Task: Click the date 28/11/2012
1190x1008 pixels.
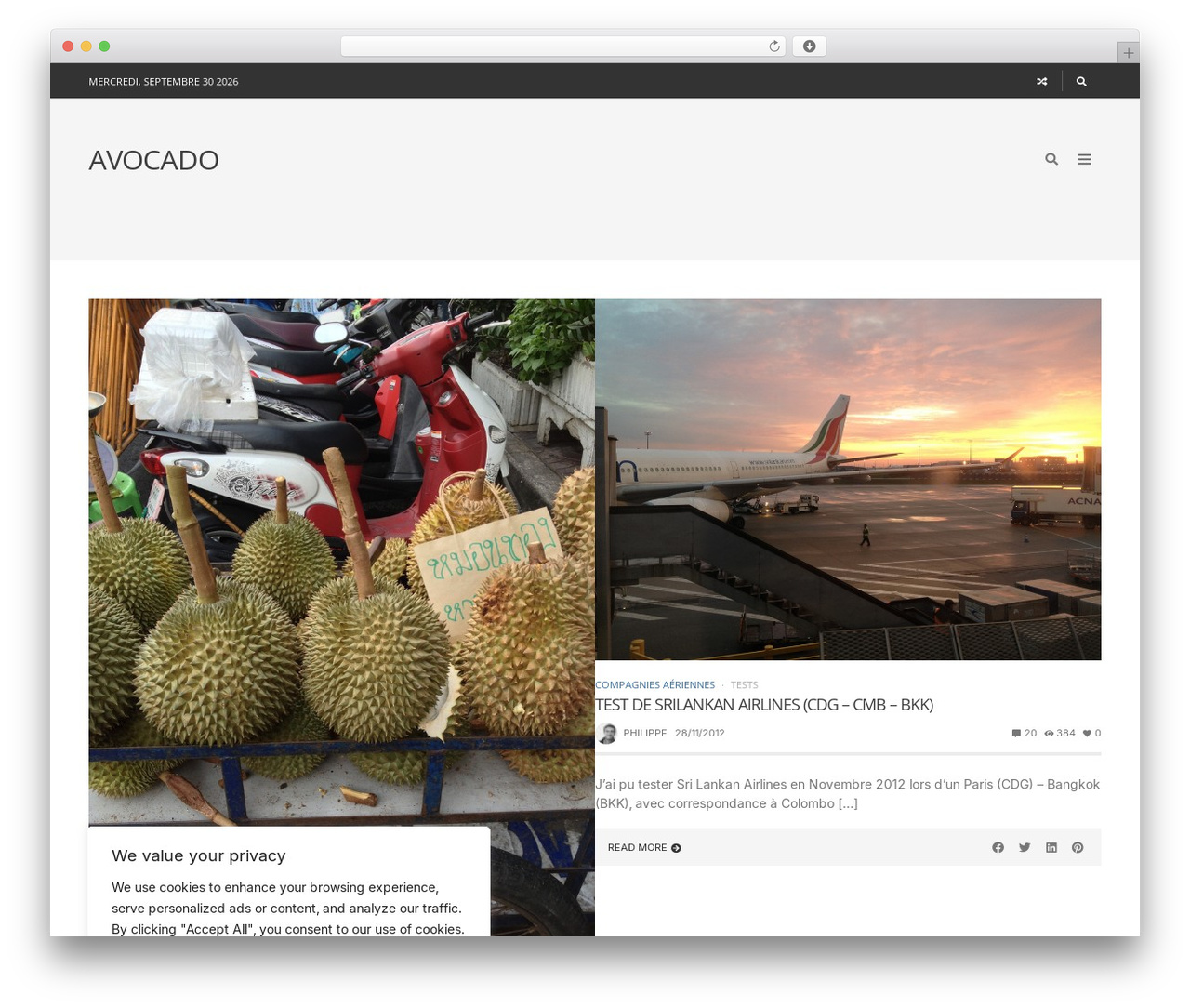Action: tap(700, 734)
